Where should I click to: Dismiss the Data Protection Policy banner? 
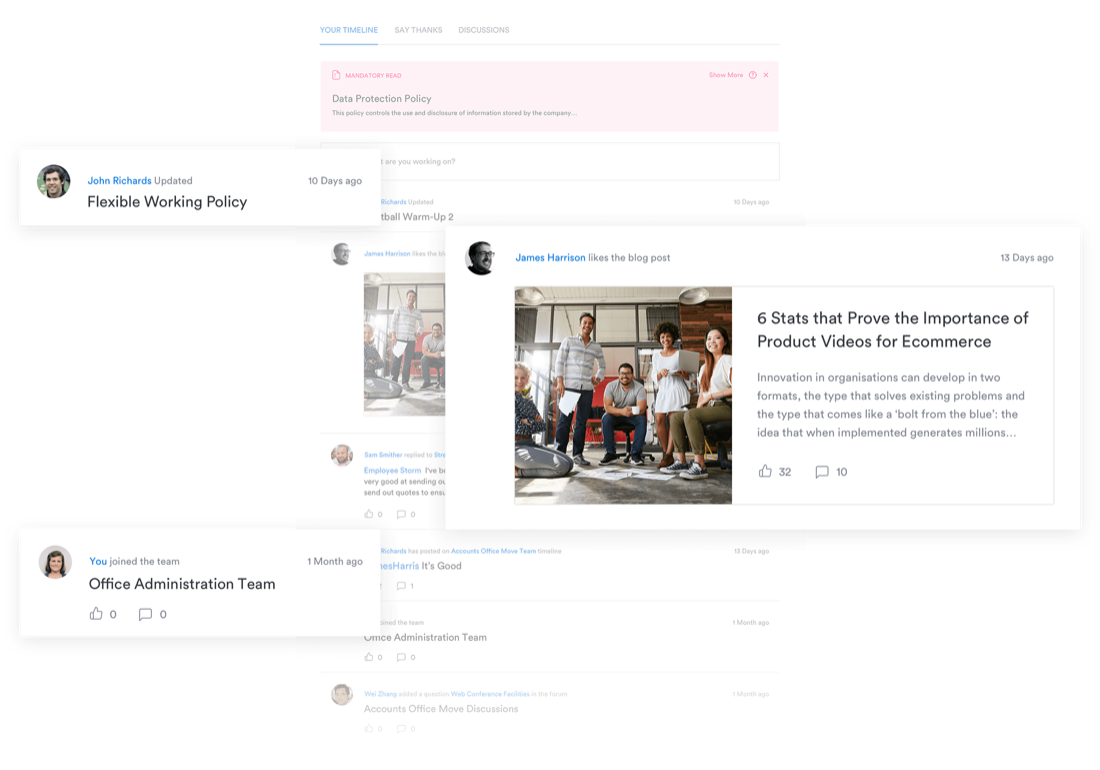pyautogui.click(x=766, y=75)
